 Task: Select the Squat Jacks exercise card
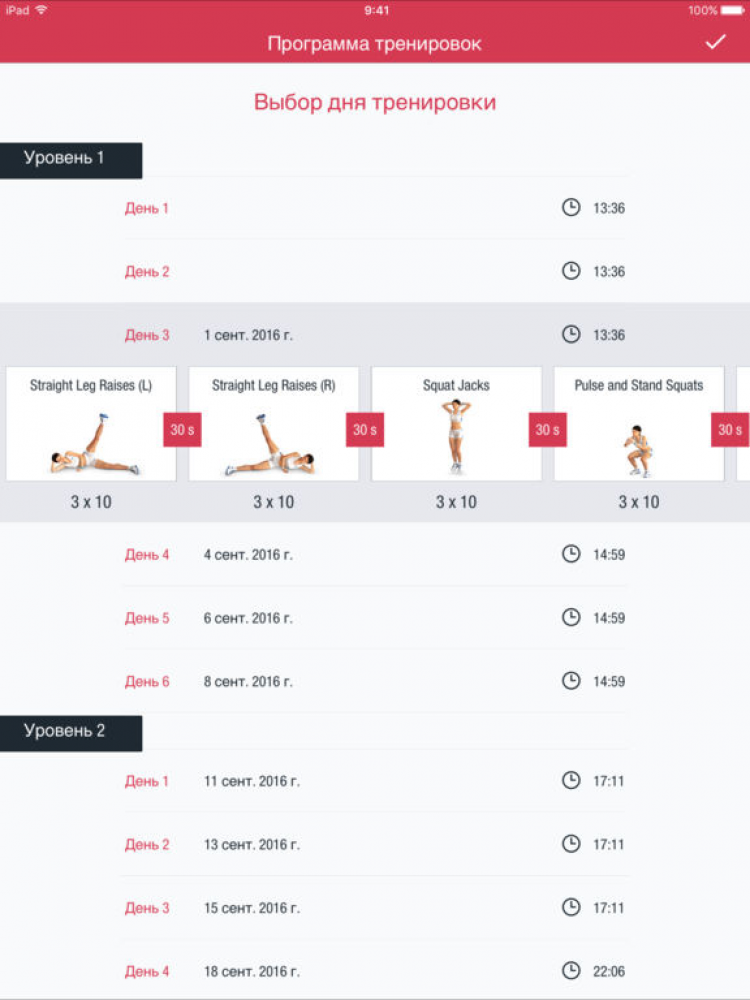456,424
